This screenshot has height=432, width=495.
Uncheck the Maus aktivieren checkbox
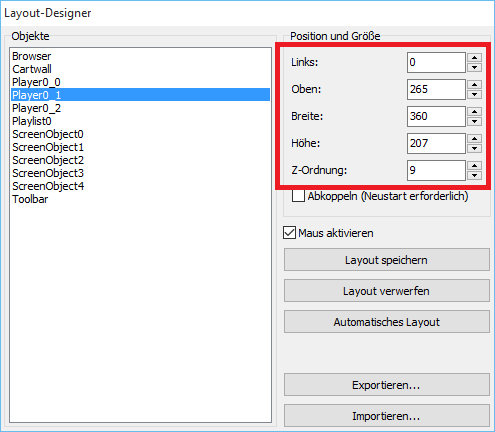click(289, 233)
